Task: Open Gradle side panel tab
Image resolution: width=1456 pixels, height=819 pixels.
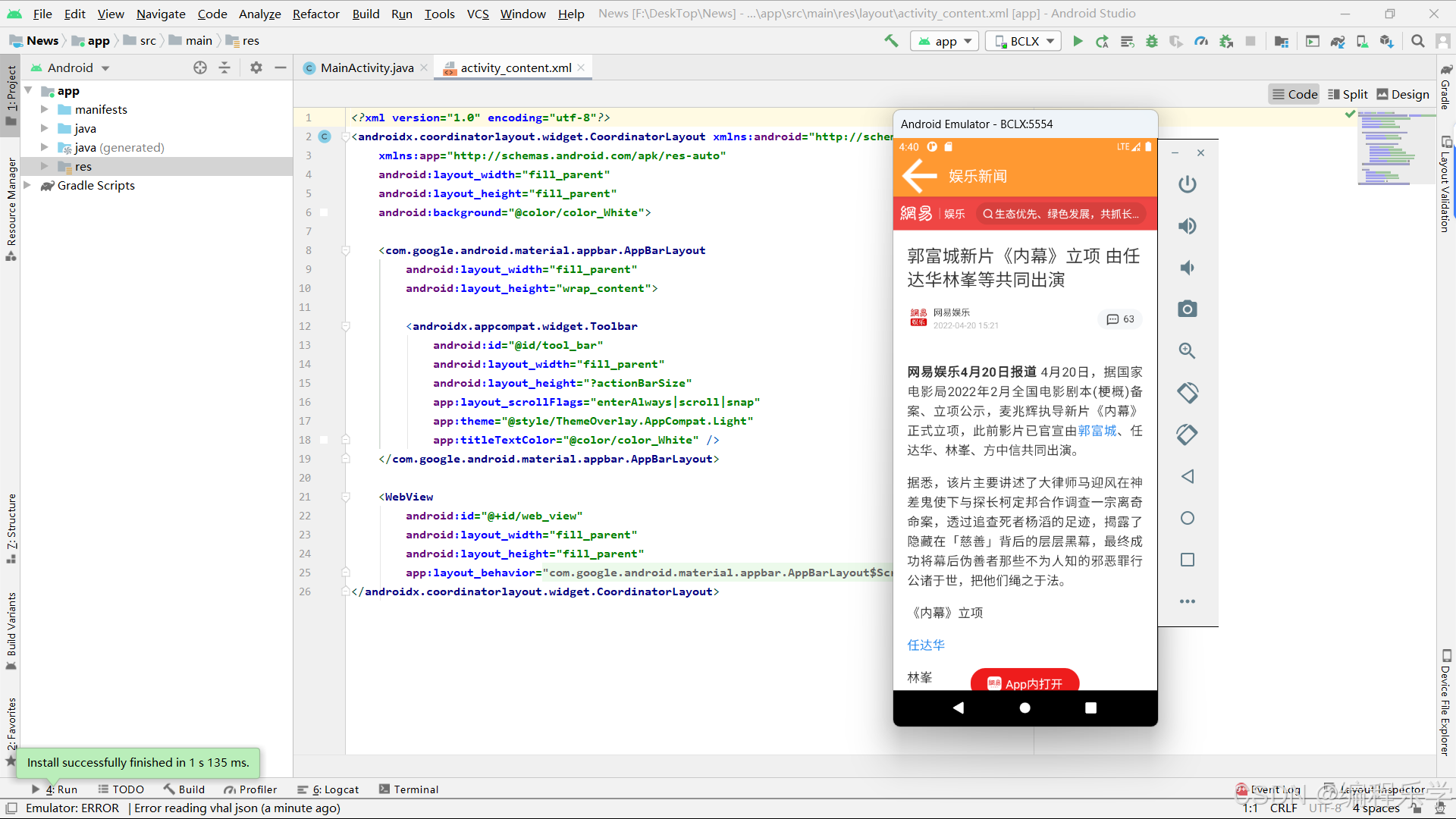Action: click(1445, 88)
